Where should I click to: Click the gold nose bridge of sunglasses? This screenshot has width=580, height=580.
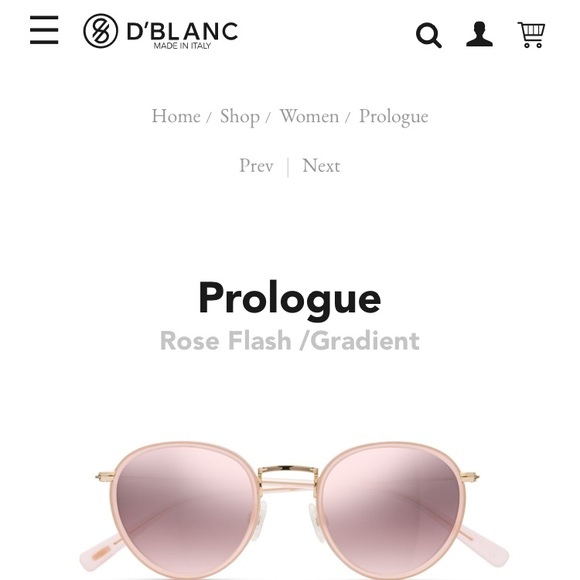coord(288,473)
